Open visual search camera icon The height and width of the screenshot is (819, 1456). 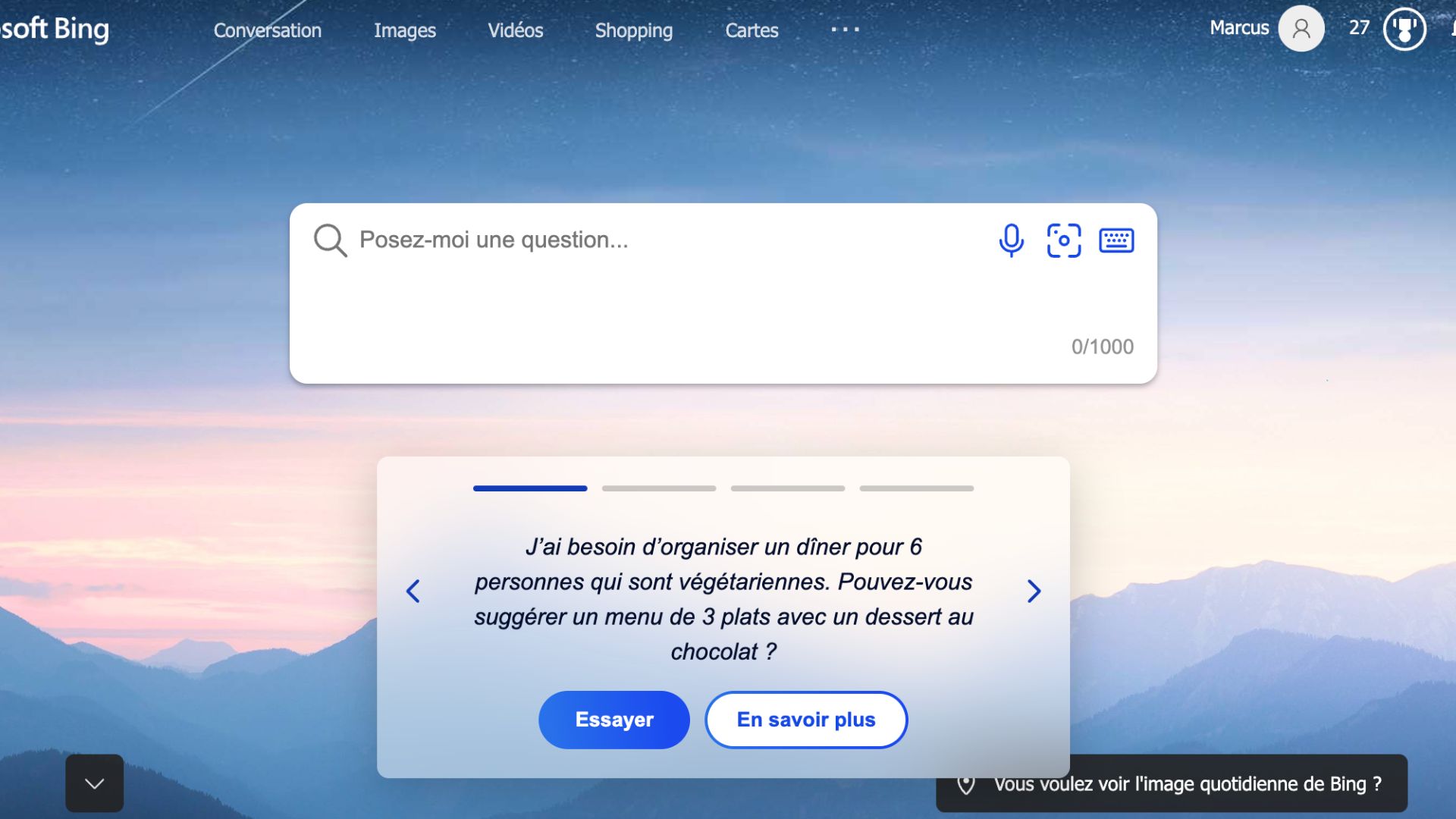click(x=1064, y=240)
